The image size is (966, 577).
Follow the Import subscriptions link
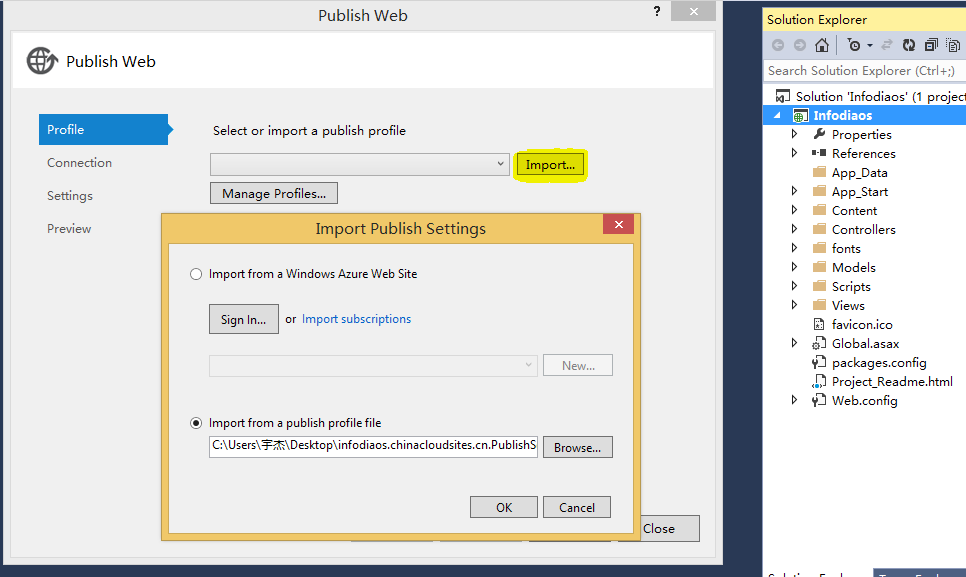[x=356, y=319]
